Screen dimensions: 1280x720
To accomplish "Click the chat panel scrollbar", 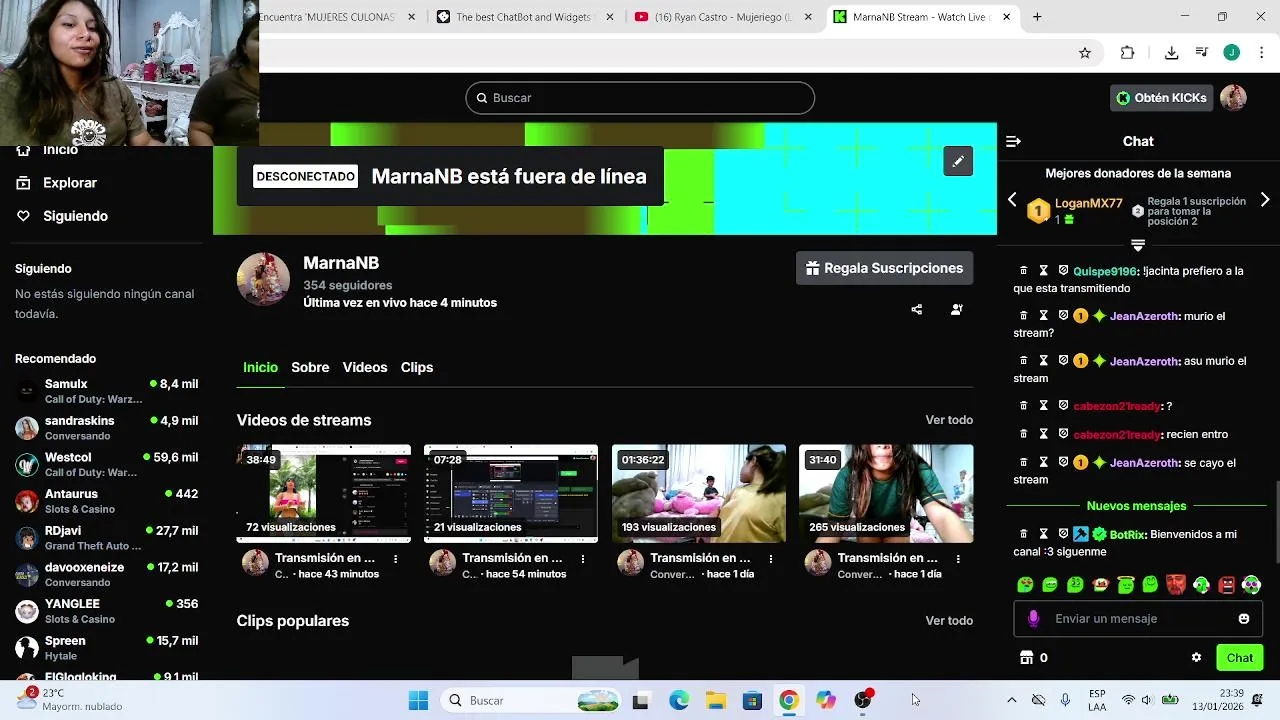I will 1276,520.
